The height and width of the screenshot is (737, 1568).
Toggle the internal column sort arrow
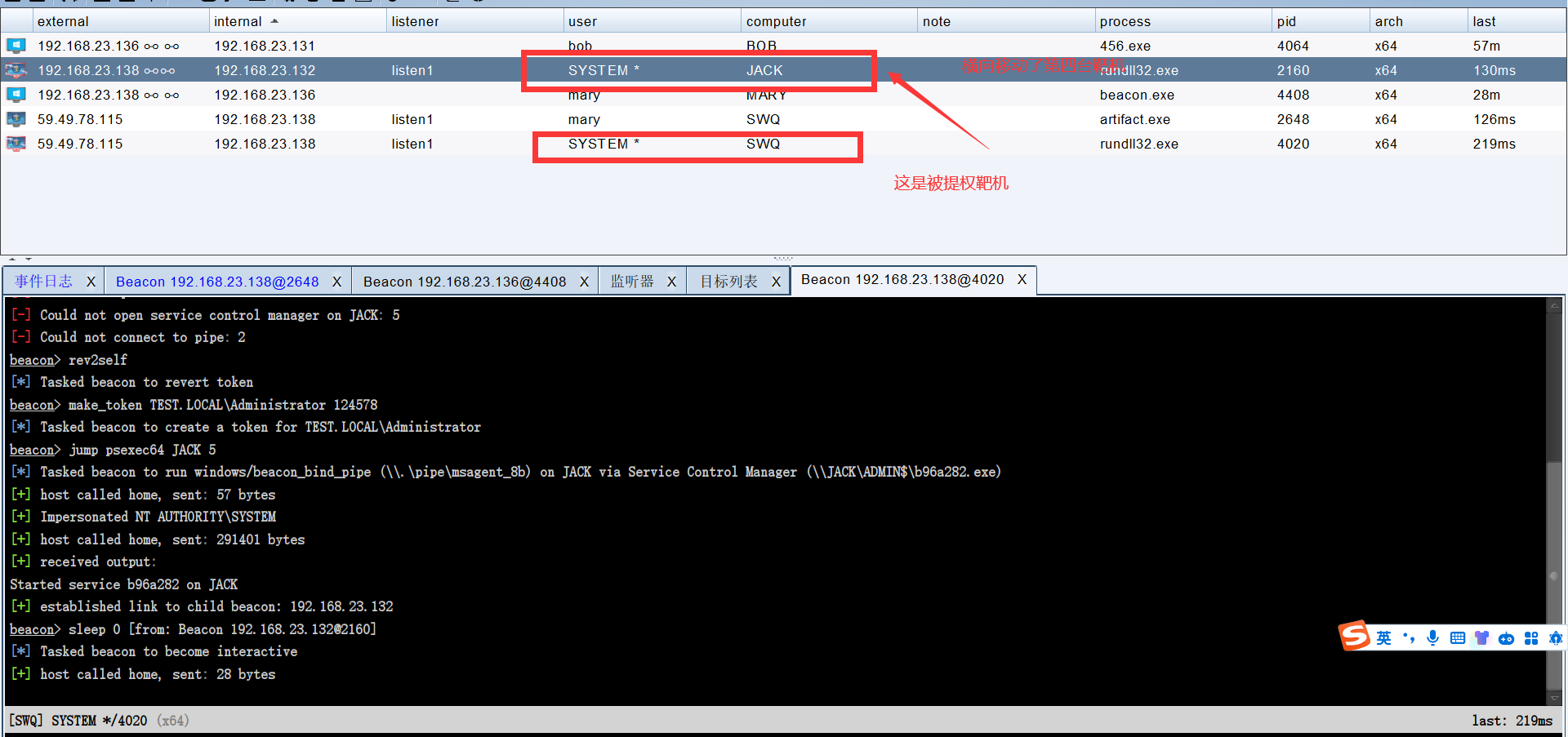(274, 21)
